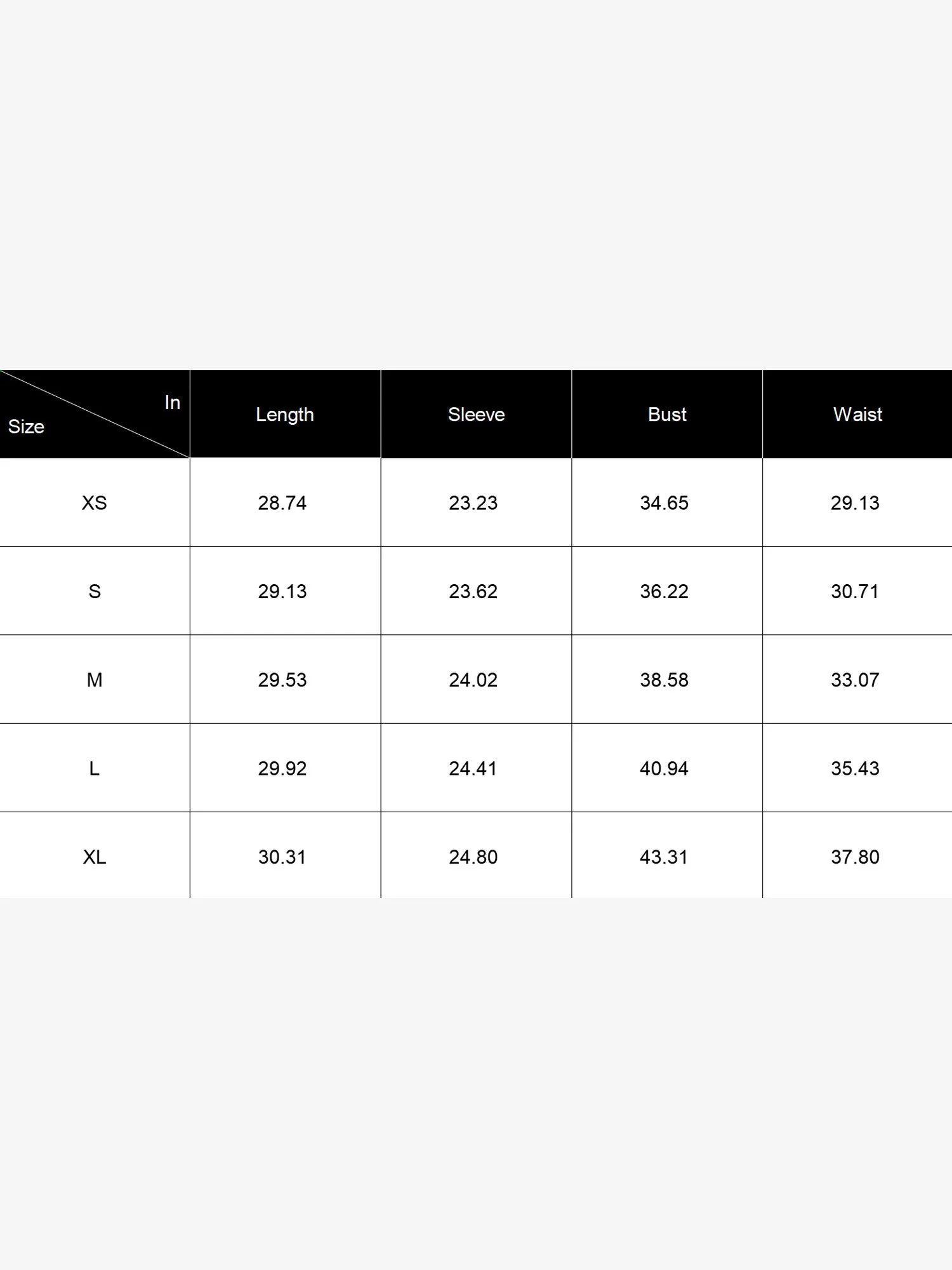Image resolution: width=952 pixels, height=1270 pixels.
Task: Click the L sleeve value 24.41
Action: tap(473, 768)
